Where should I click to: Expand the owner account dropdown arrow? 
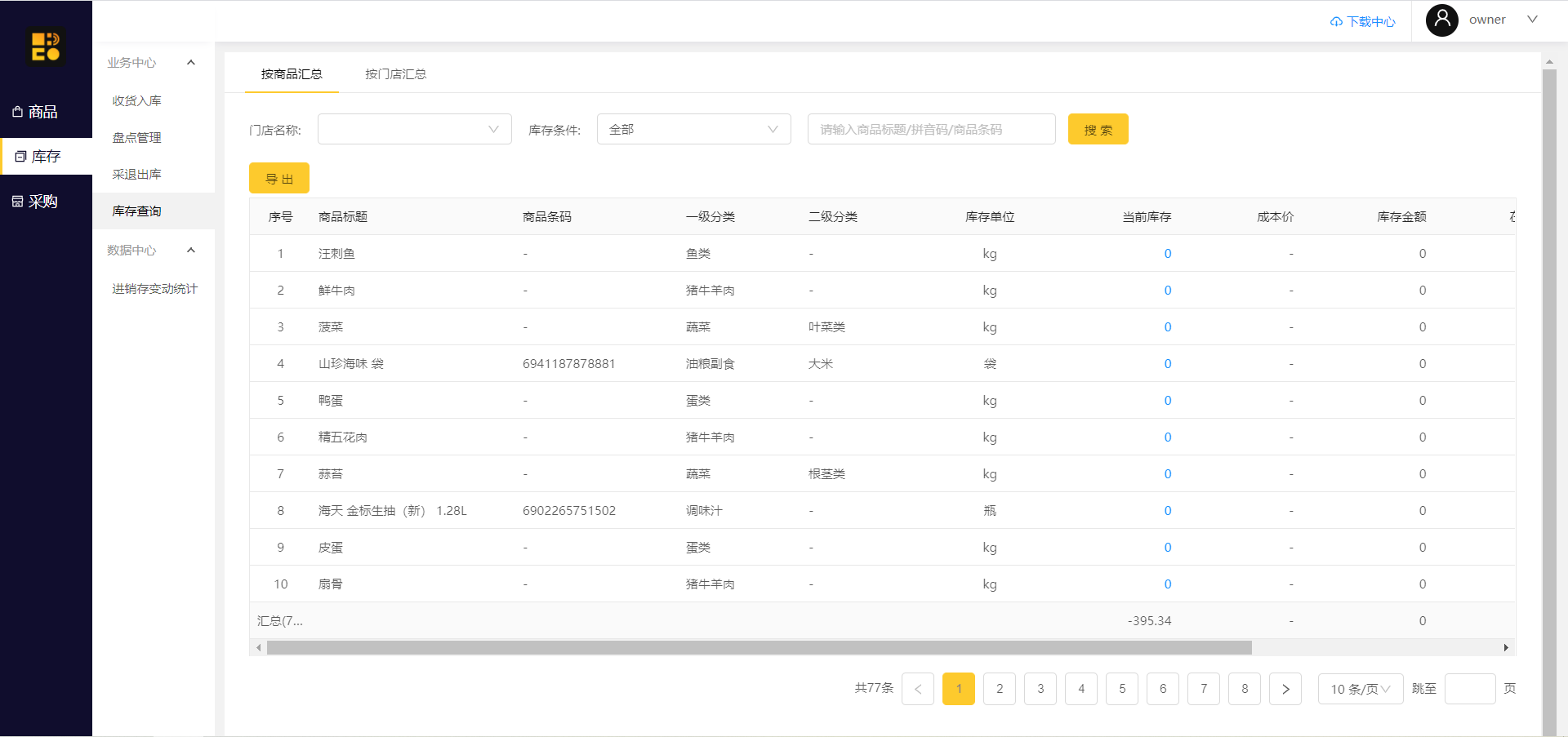[x=1532, y=20]
